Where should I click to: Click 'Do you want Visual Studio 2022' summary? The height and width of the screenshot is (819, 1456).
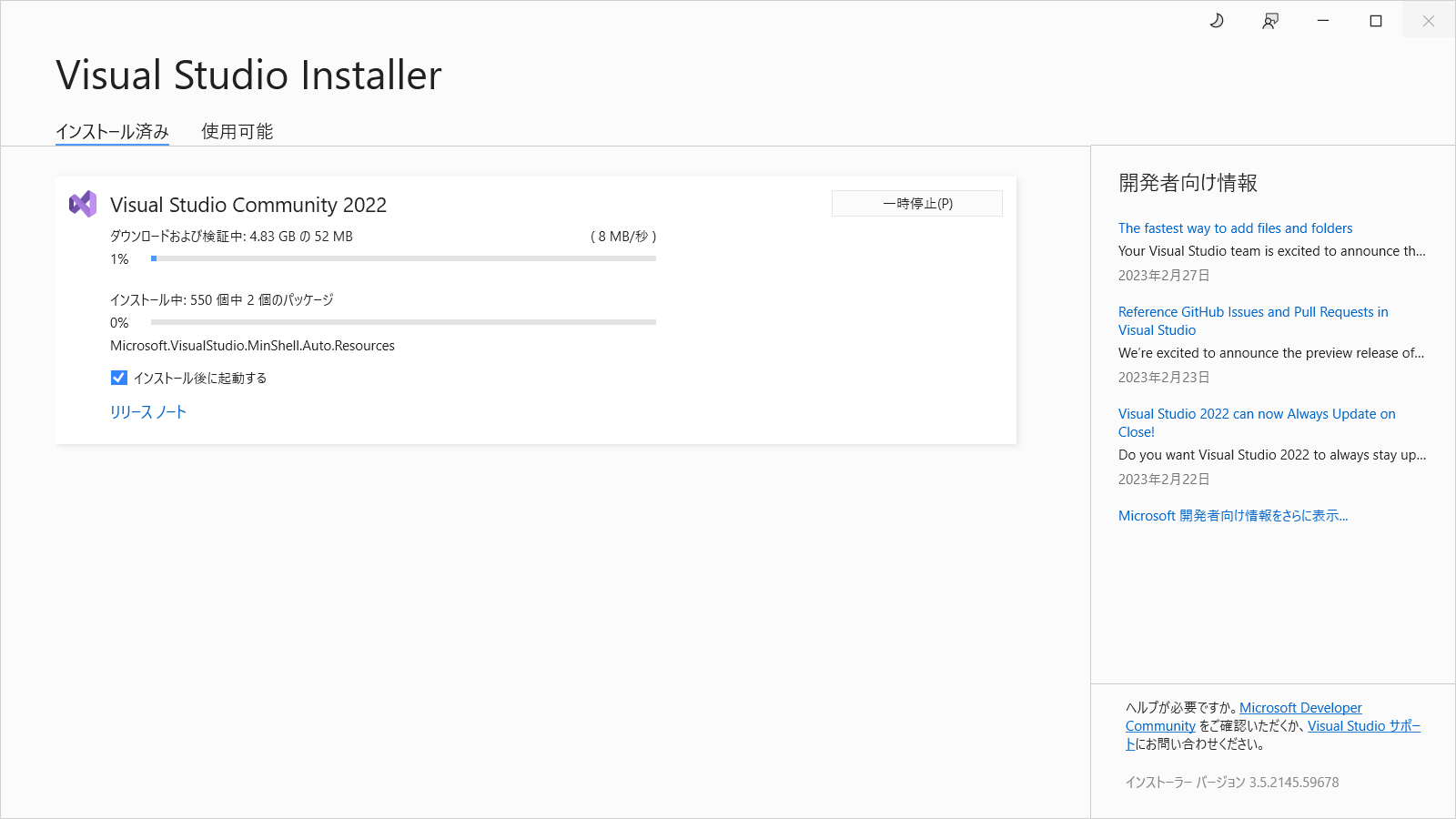click(1272, 455)
